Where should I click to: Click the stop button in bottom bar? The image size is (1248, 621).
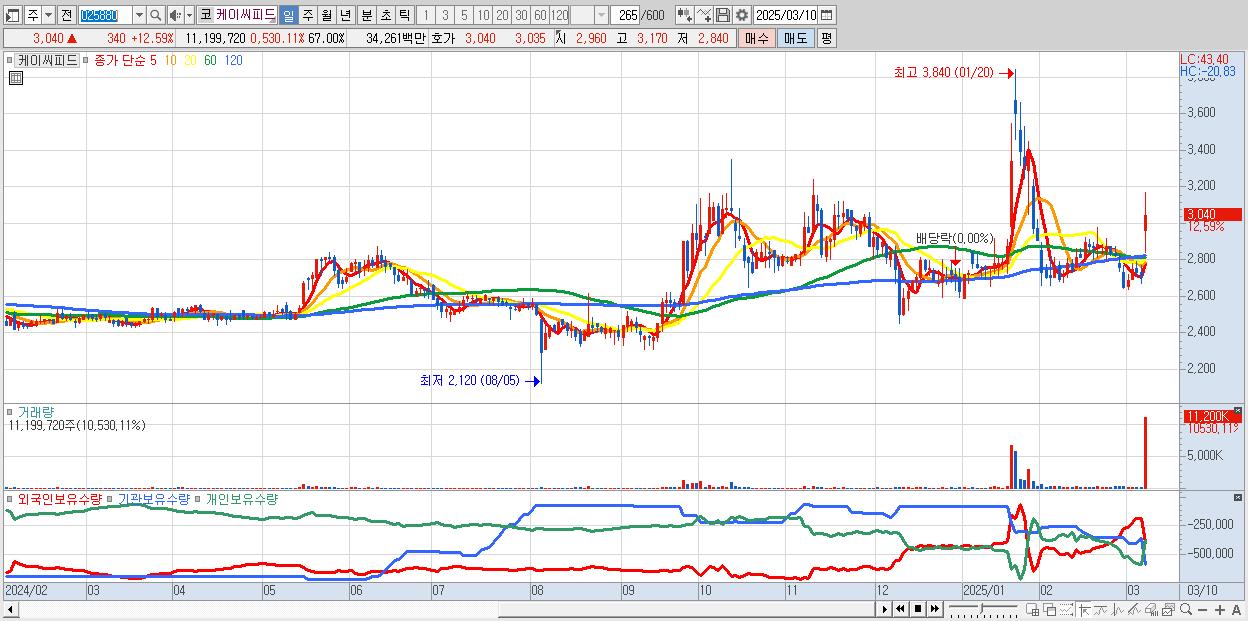pyautogui.click(x=918, y=609)
